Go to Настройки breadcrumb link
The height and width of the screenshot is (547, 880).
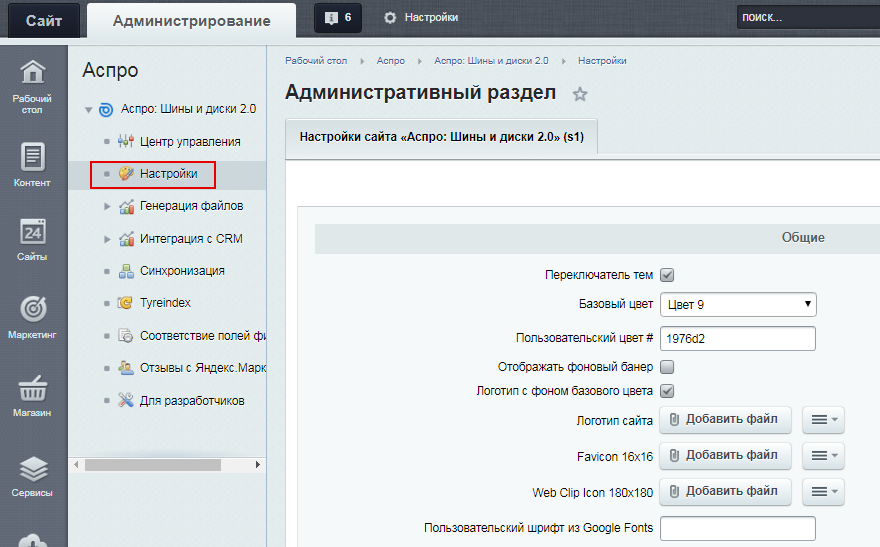[x=602, y=61]
